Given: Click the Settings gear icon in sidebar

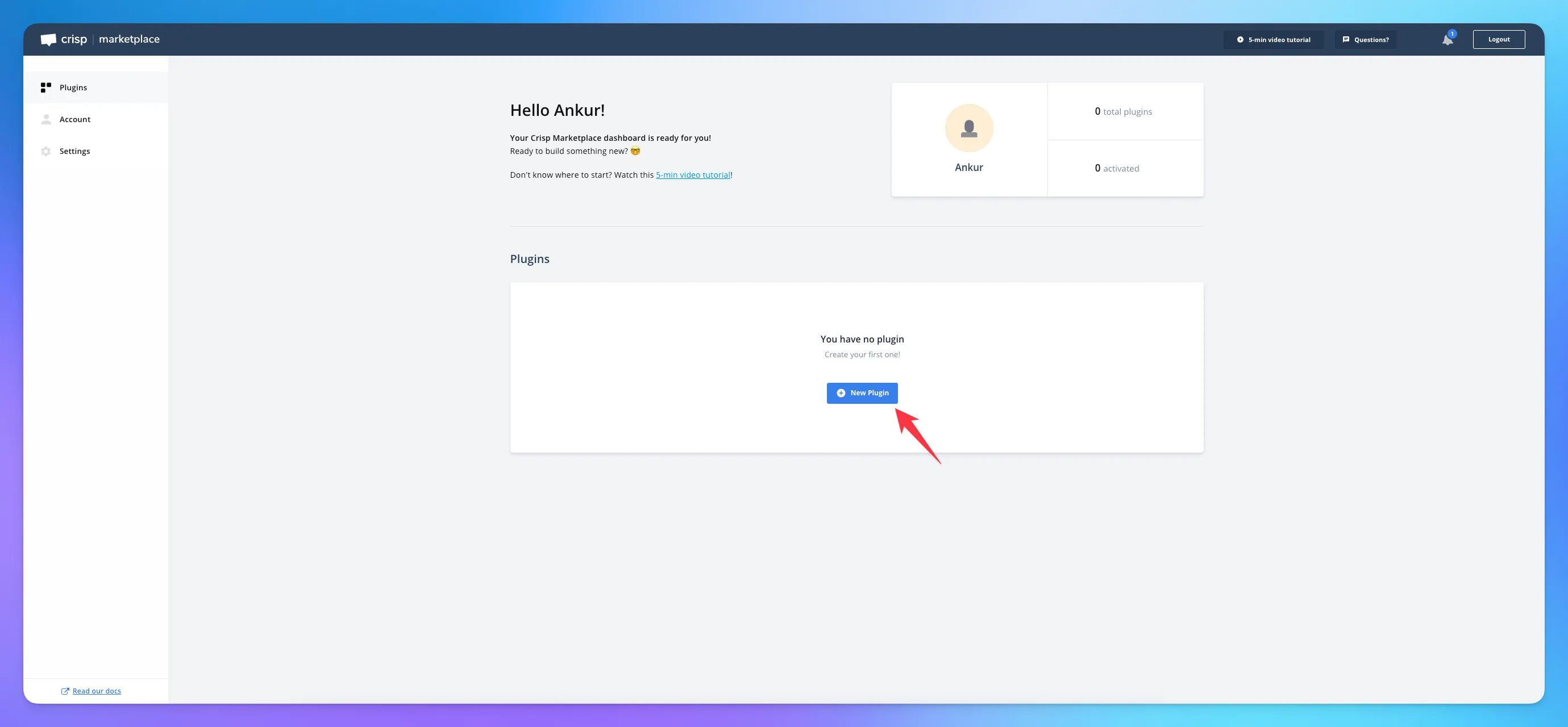Looking at the screenshot, I should (x=45, y=151).
